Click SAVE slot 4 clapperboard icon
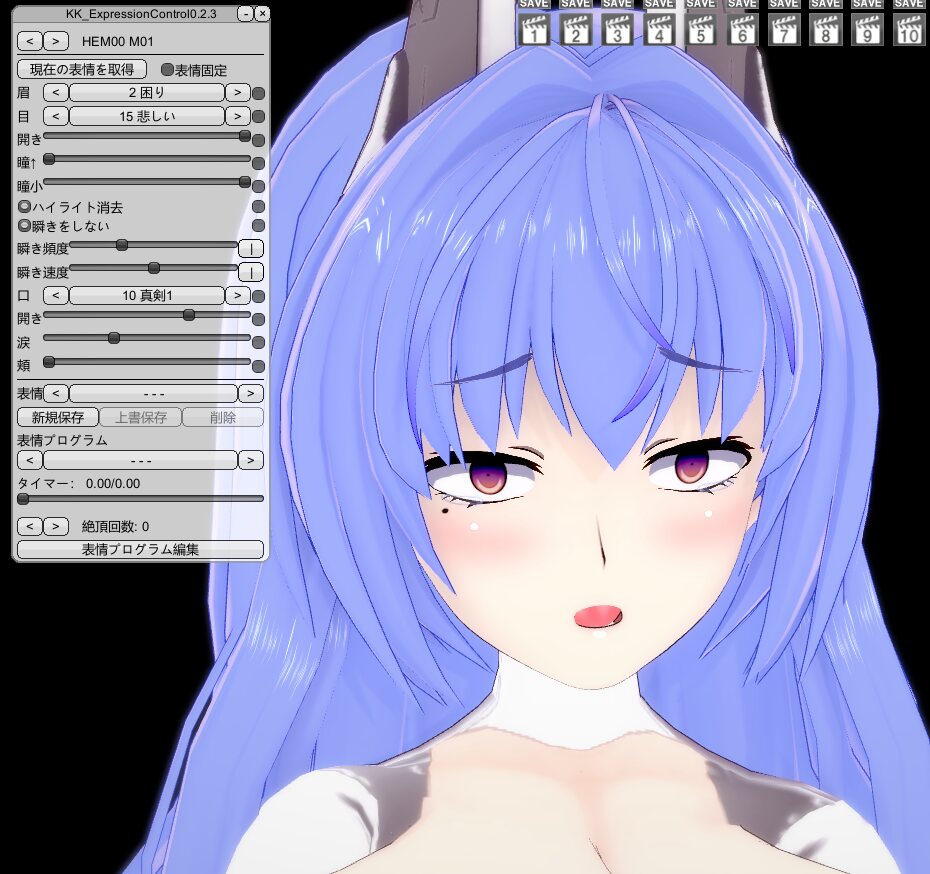Viewport: 930px width, 874px height. [659, 30]
